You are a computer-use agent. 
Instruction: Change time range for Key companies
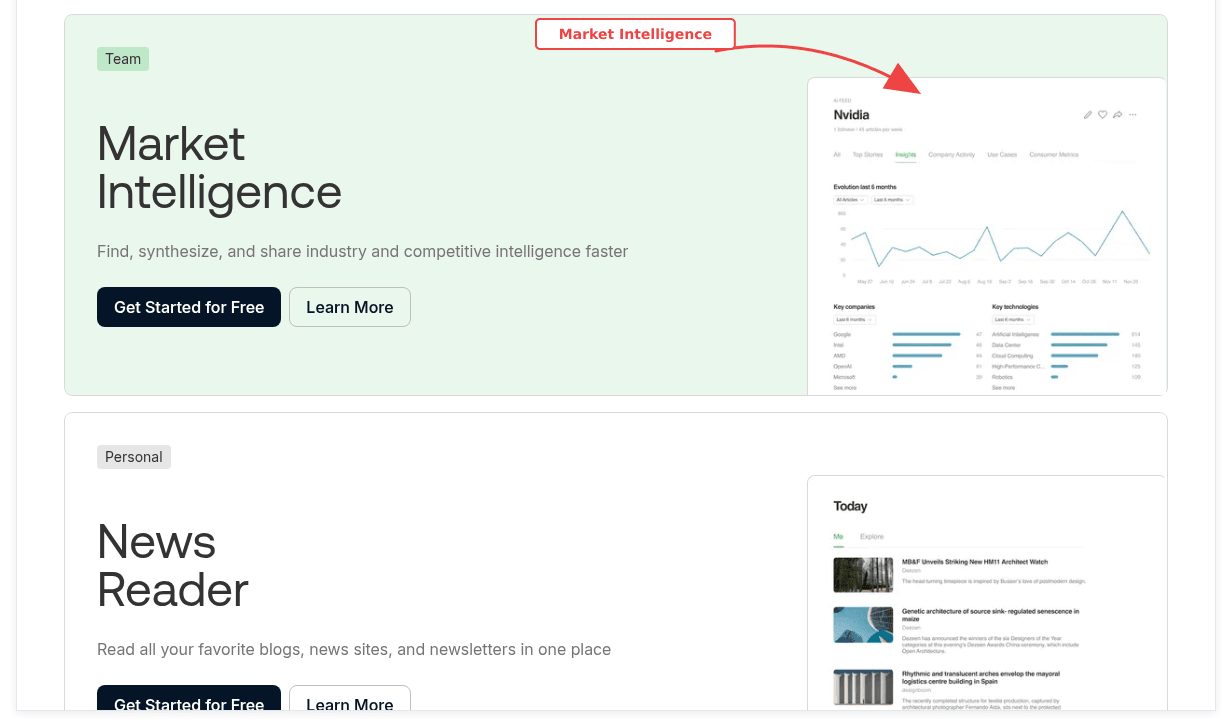click(852, 320)
